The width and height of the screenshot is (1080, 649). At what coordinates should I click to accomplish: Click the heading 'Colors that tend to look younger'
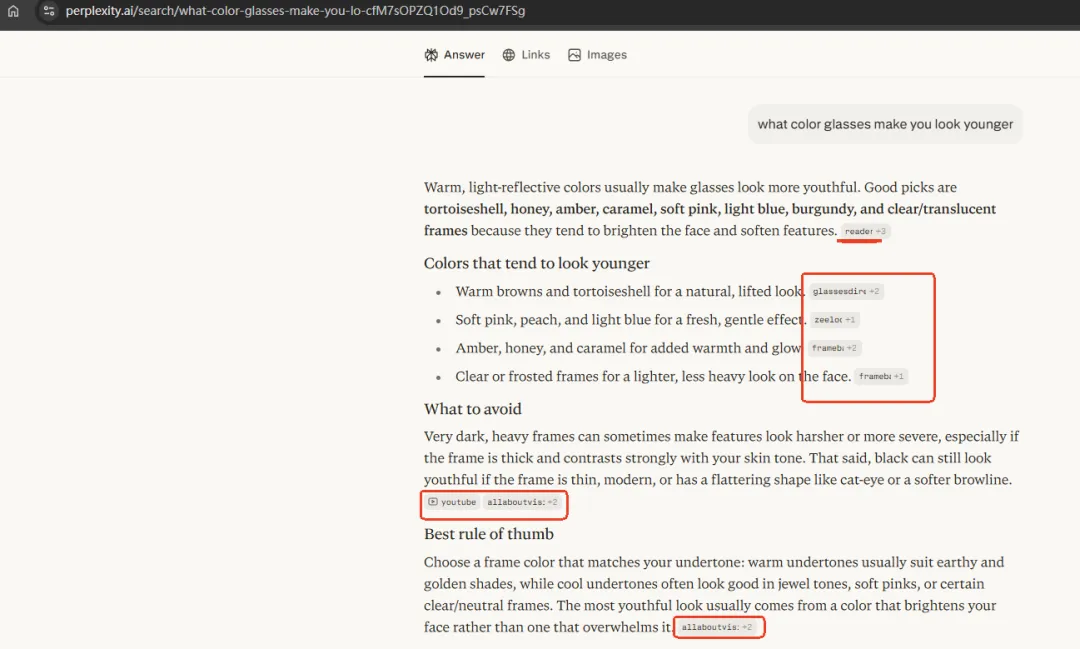[x=537, y=263]
